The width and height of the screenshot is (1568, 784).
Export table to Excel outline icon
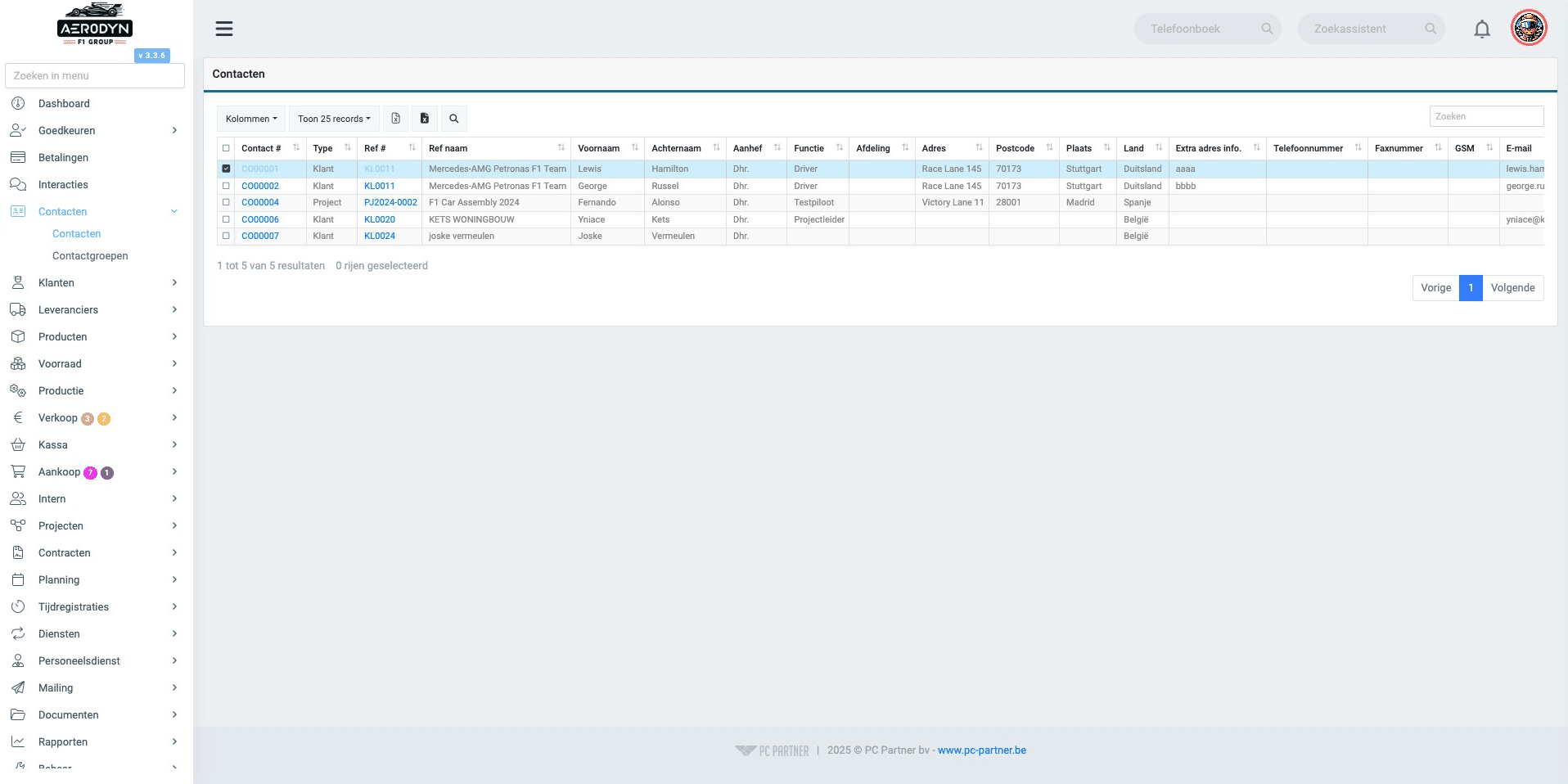click(x=395, y=119)
